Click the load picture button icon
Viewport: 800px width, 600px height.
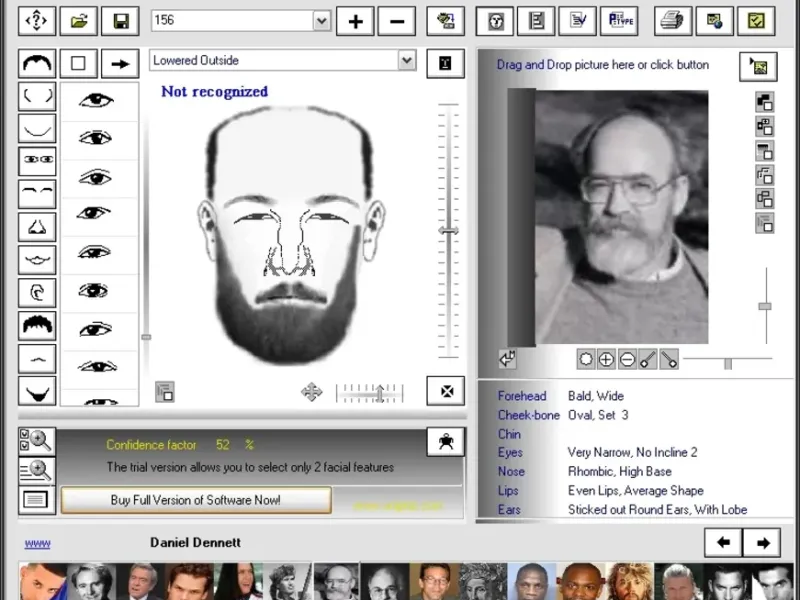(x=758, y=67)
